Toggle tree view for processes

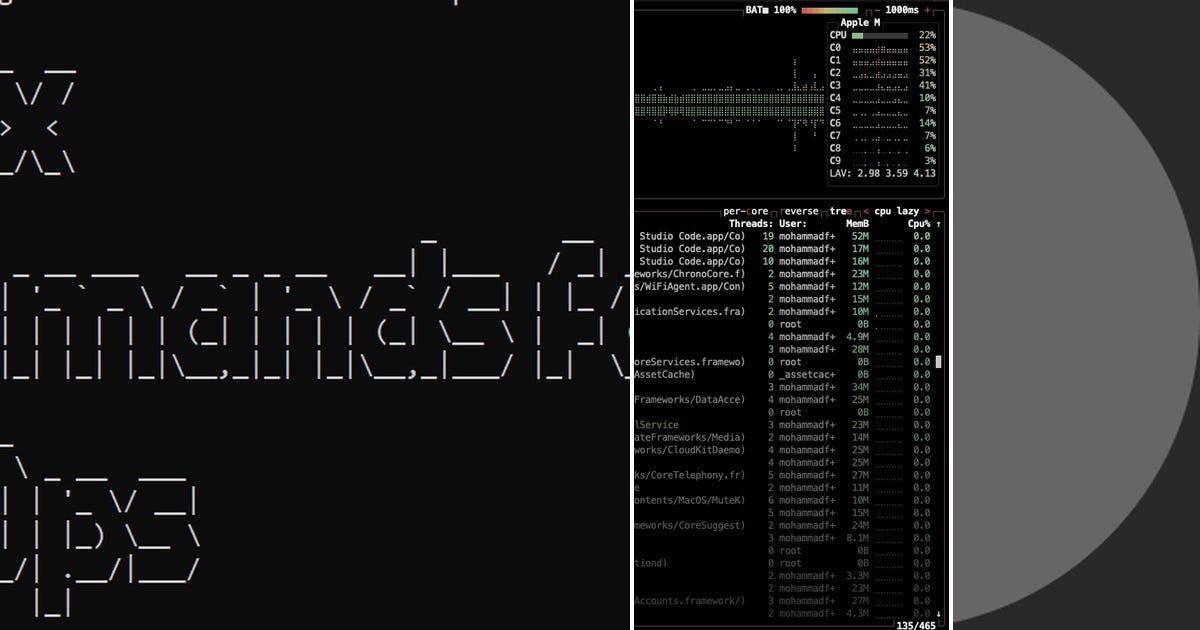point(839,211)
